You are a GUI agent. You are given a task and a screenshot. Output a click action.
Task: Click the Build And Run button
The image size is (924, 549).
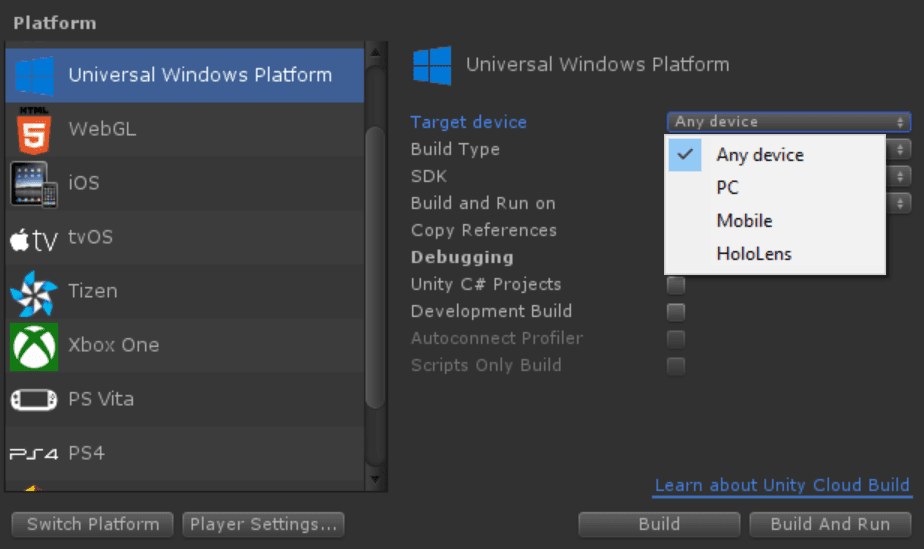[830, 524]
